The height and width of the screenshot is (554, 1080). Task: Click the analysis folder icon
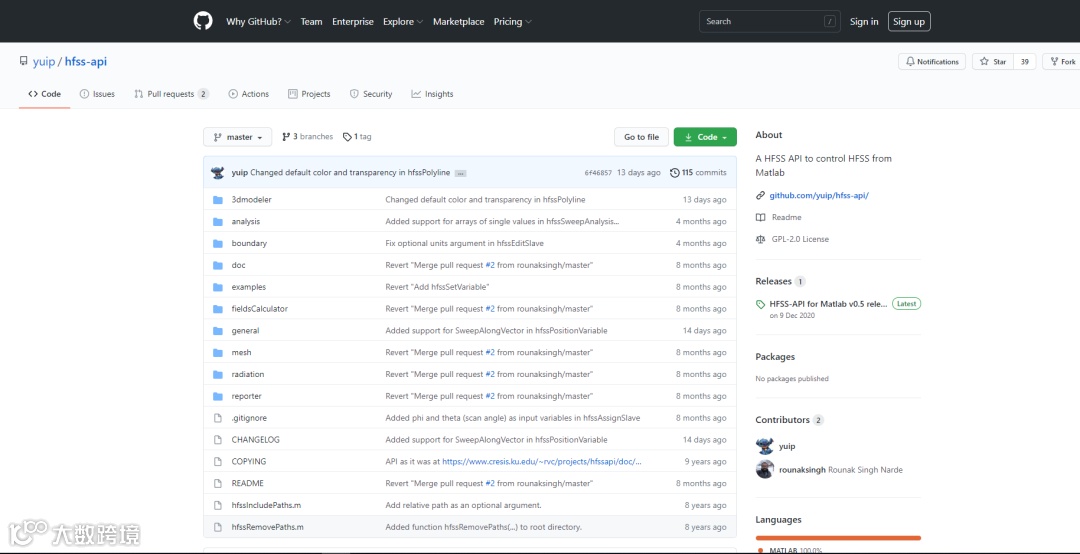(218, 222)
